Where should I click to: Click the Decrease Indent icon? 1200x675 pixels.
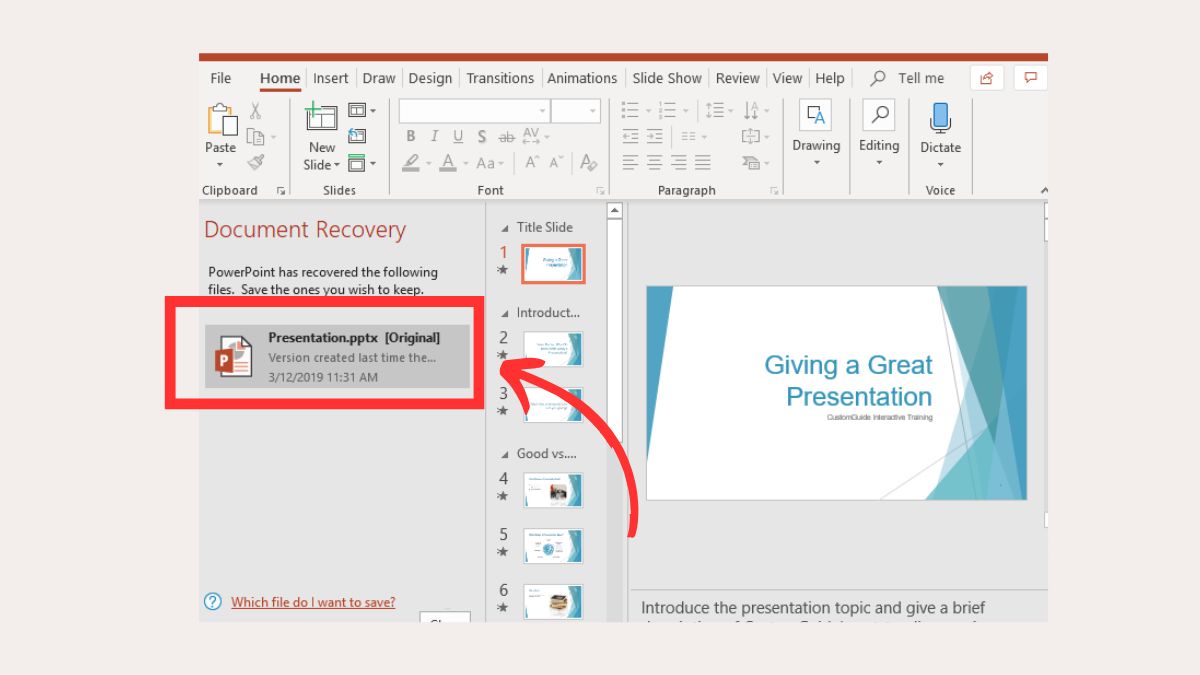630,136
